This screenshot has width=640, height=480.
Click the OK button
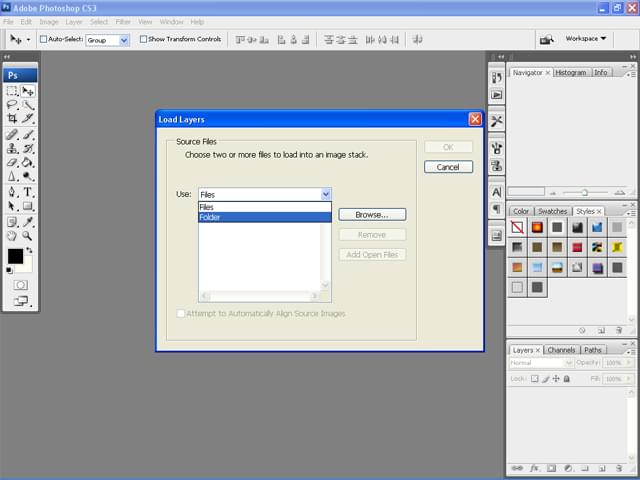(x=448, y=147)
